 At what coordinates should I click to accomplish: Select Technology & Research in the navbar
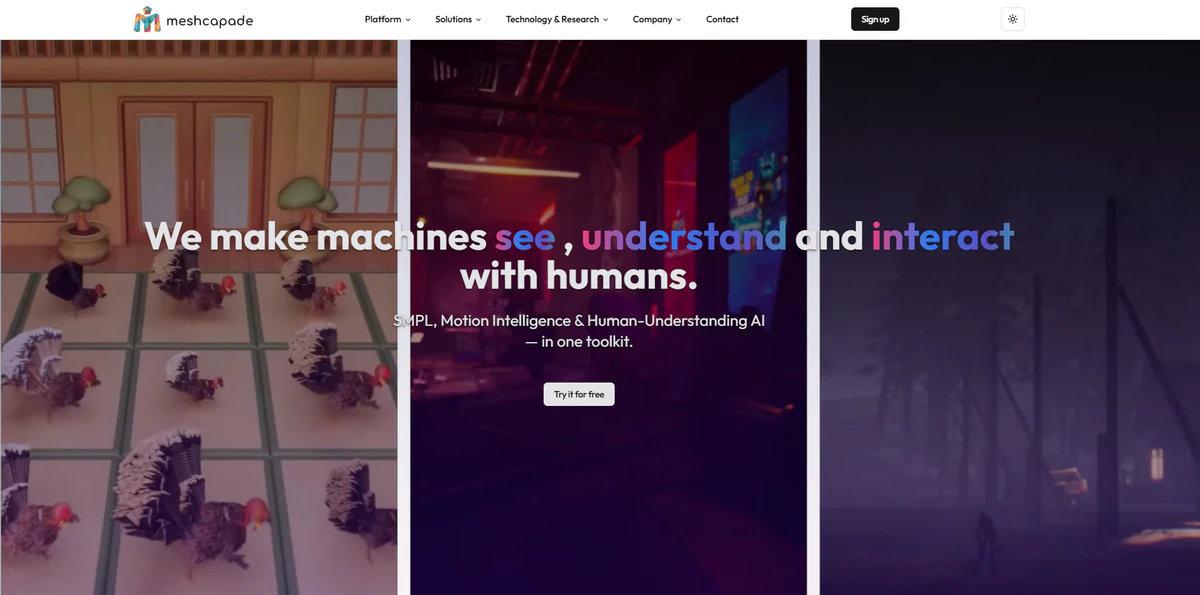[x=552, y=19]
